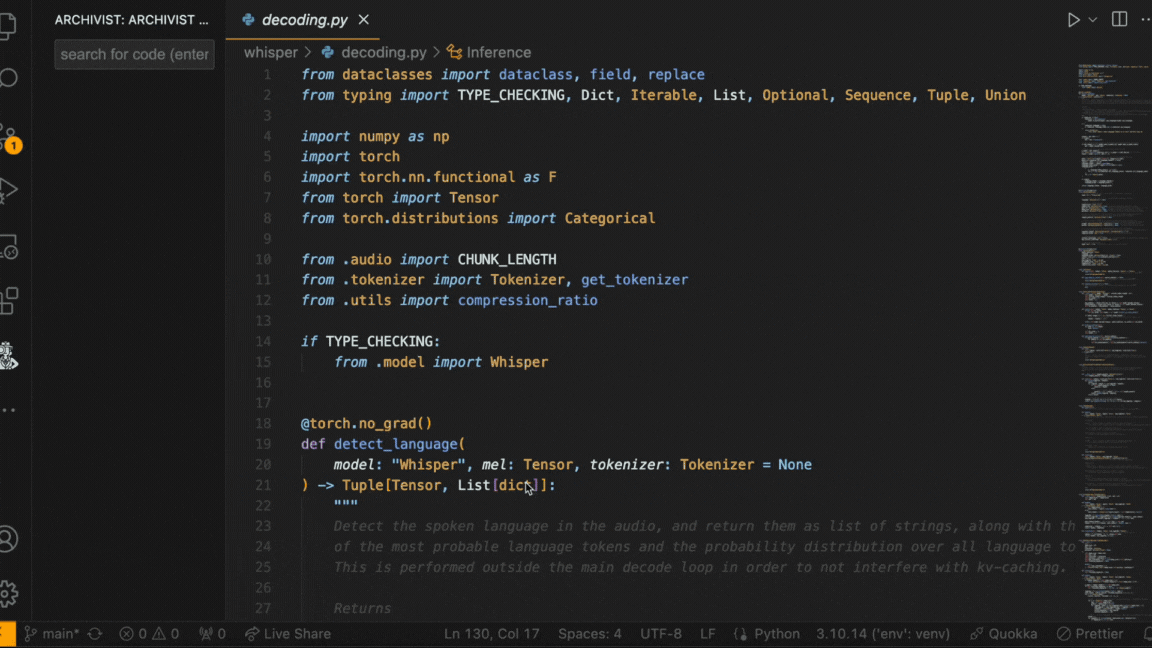The image size is (1152, 648).
Task: Start a Live Share session
Action: (288, 633)
